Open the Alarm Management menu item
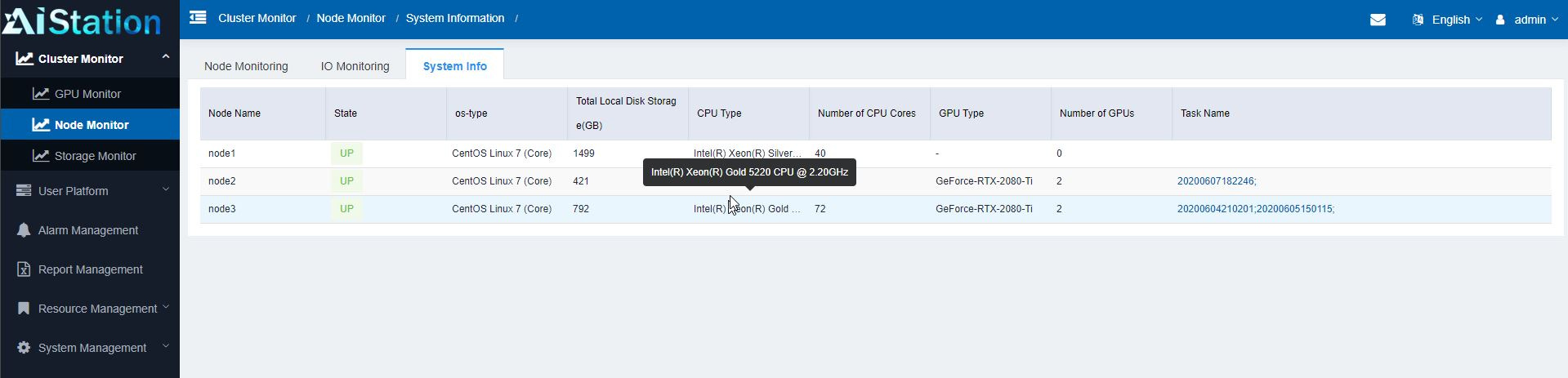The image size is (1568, 378). coord(90,230)
